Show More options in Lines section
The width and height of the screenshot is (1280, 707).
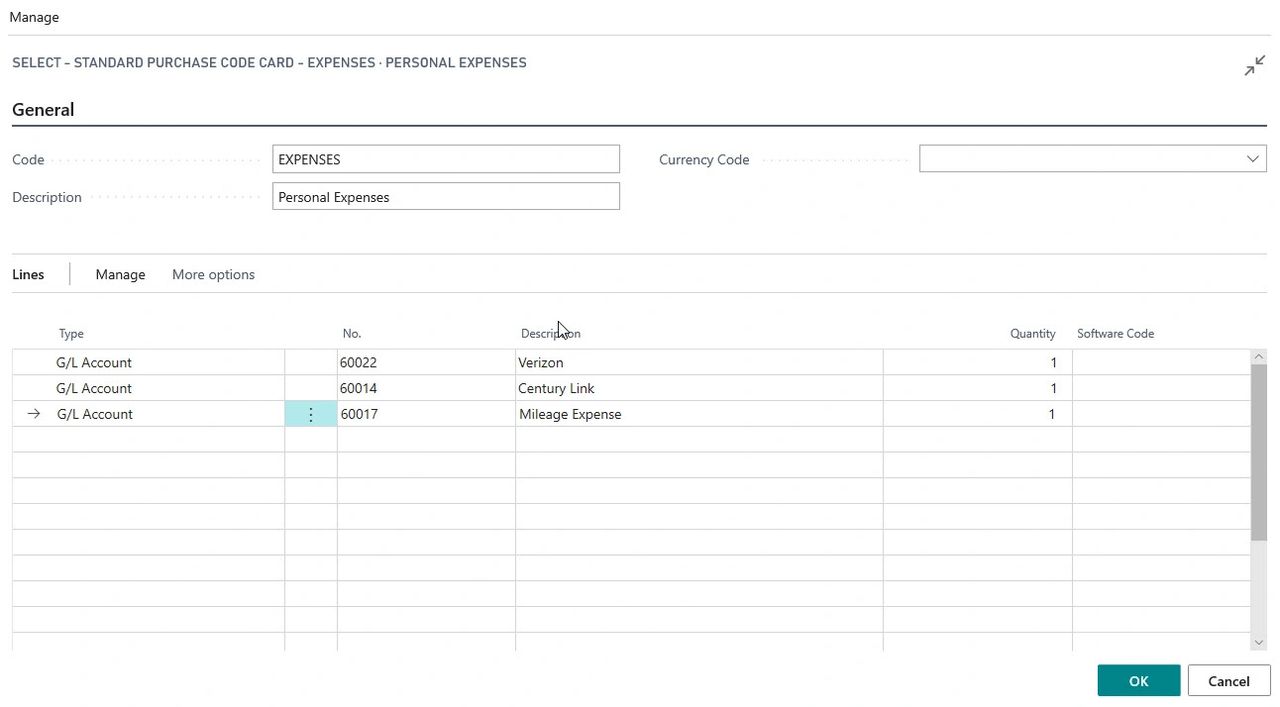tap(213, 274)
